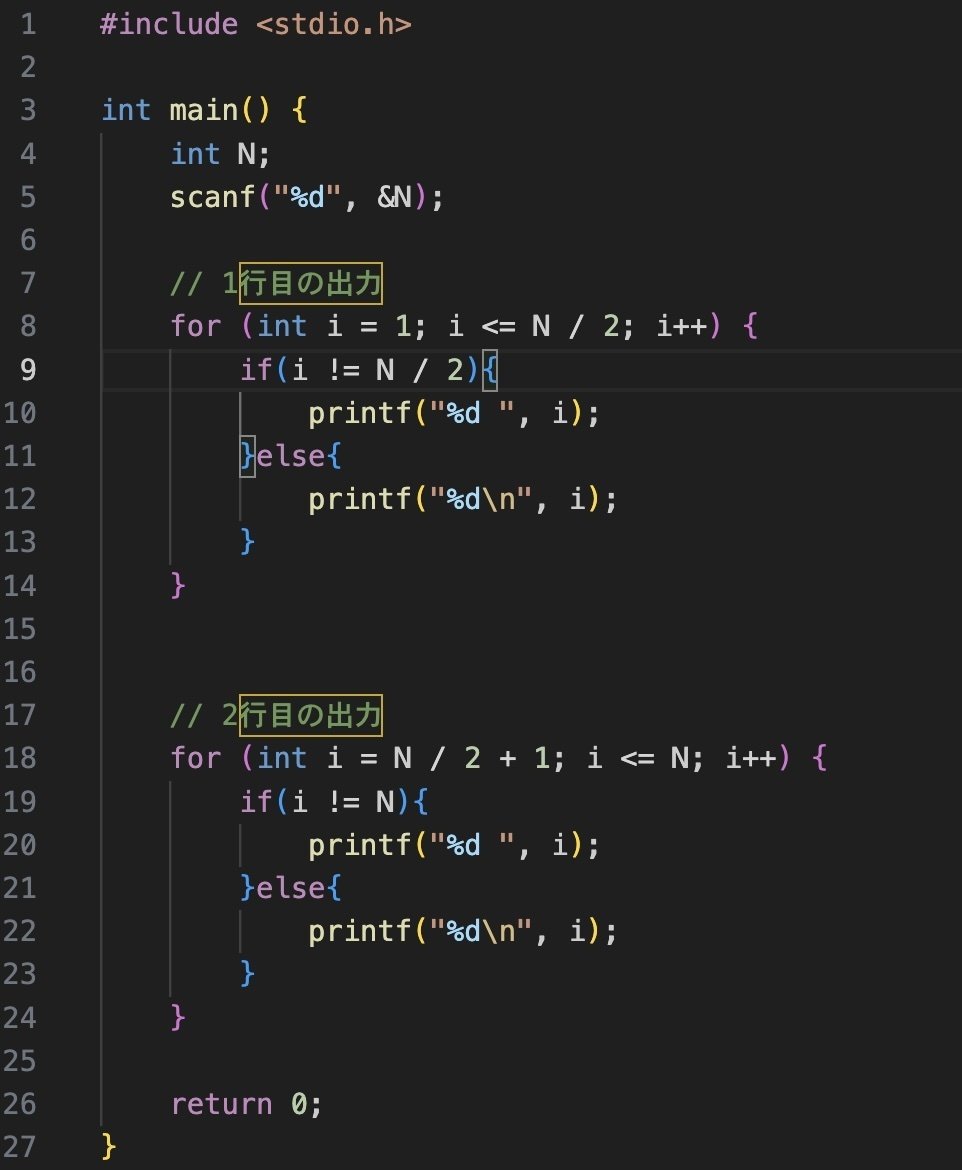Click line number 18 in the gutter

19,758
